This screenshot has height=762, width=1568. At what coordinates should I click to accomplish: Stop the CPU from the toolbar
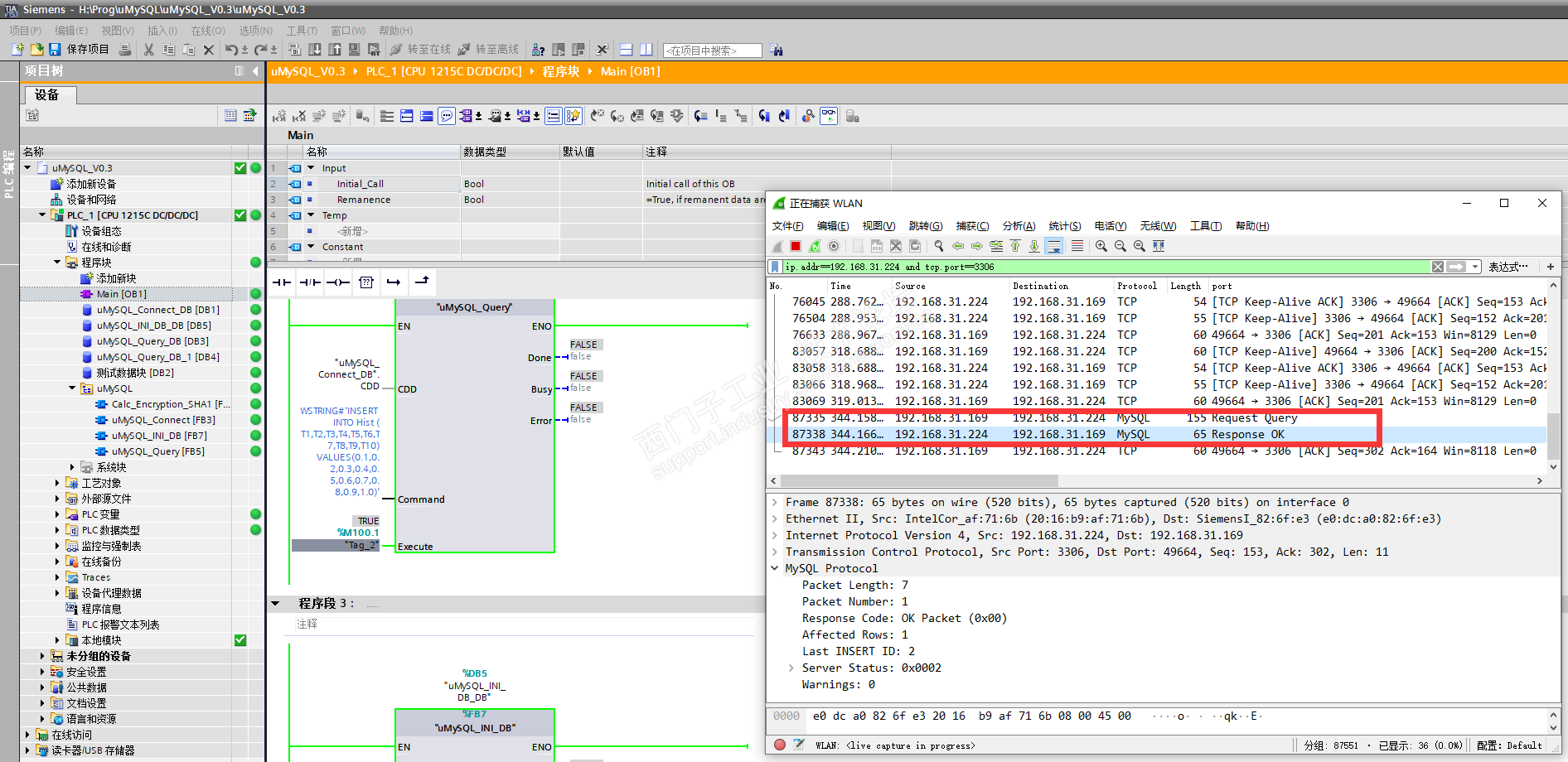pos(578,50)
